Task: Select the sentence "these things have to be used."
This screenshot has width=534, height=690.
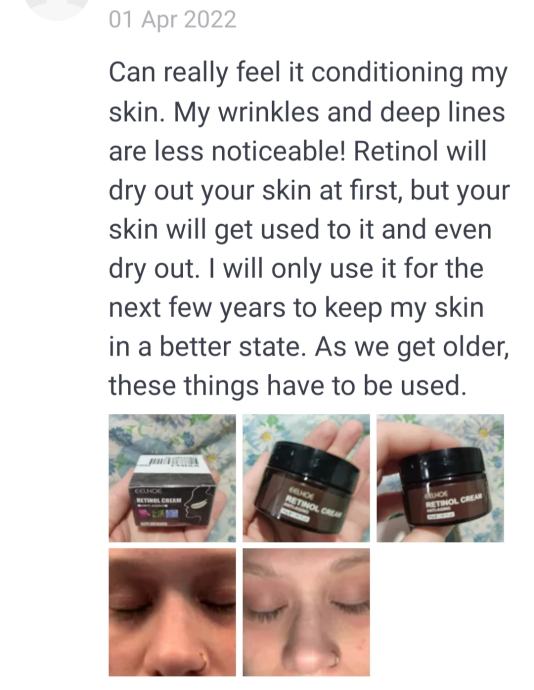Action: (x=287, y=385)
